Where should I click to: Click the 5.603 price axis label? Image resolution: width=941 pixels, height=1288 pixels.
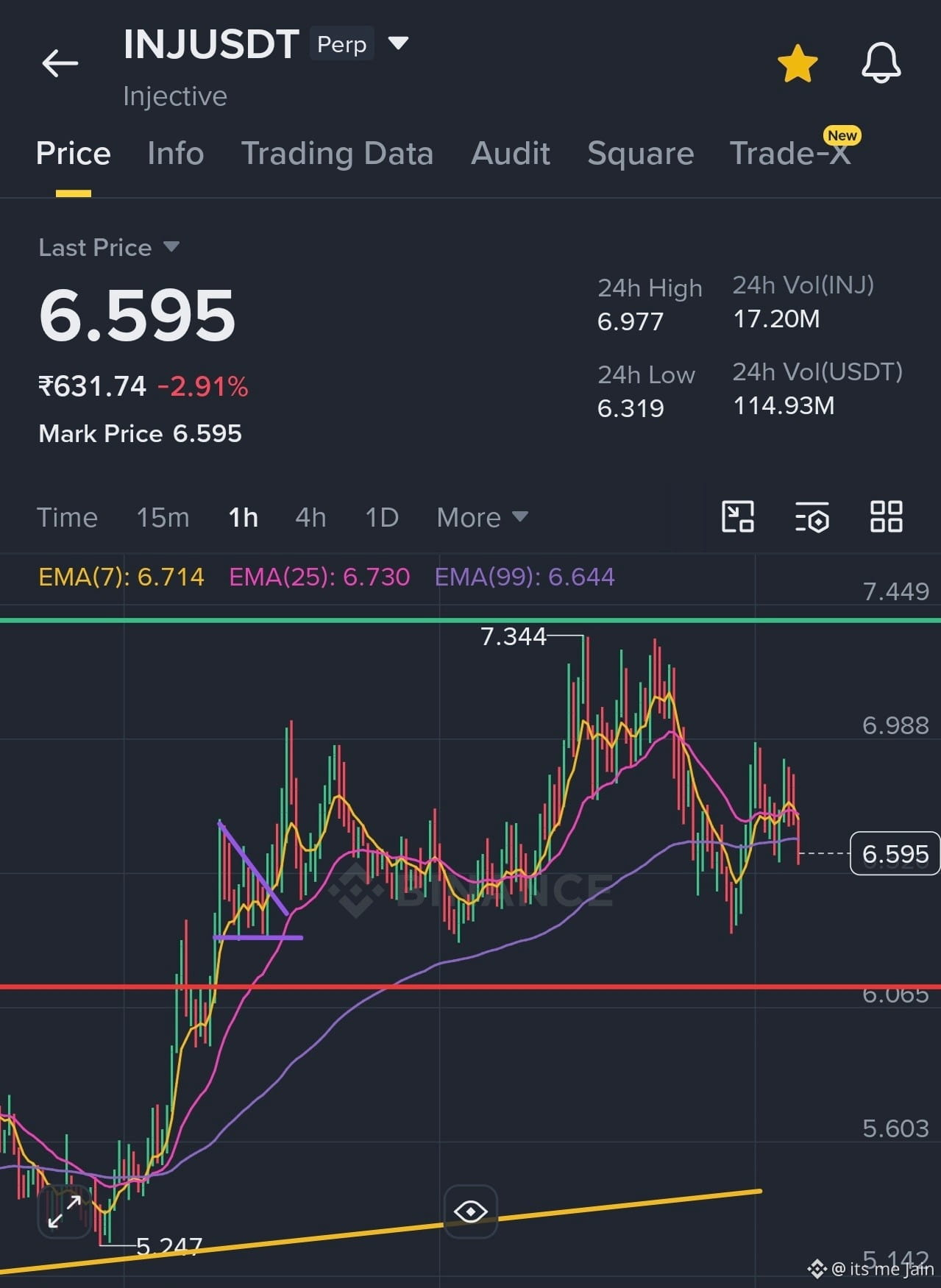click(x=895, y=1128)
